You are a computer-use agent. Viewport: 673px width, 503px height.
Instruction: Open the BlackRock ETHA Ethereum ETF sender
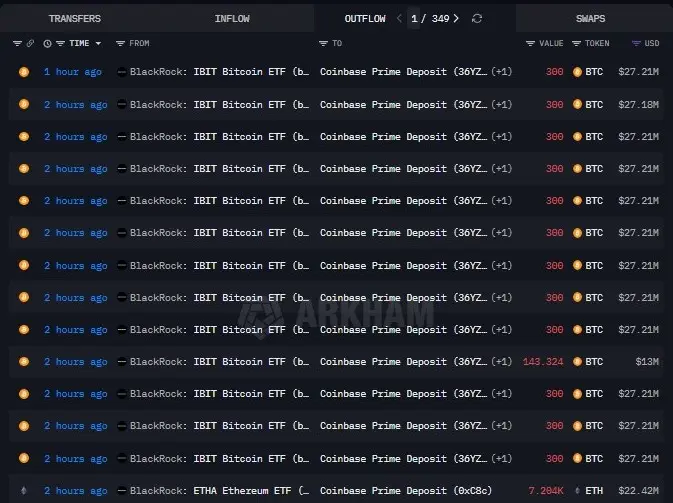pyautogui.click(x=219, y=490)
